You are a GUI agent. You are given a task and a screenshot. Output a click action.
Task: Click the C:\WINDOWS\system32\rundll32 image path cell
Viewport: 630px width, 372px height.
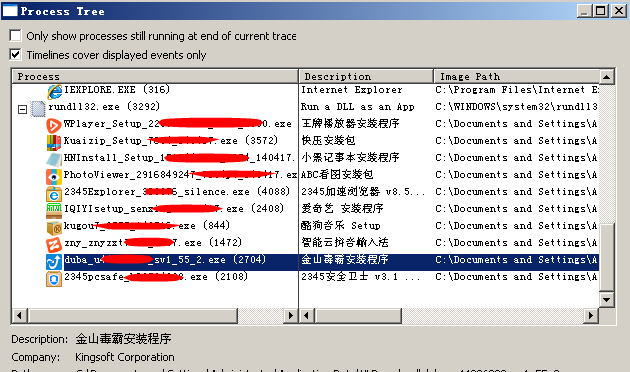click(516, 107)
